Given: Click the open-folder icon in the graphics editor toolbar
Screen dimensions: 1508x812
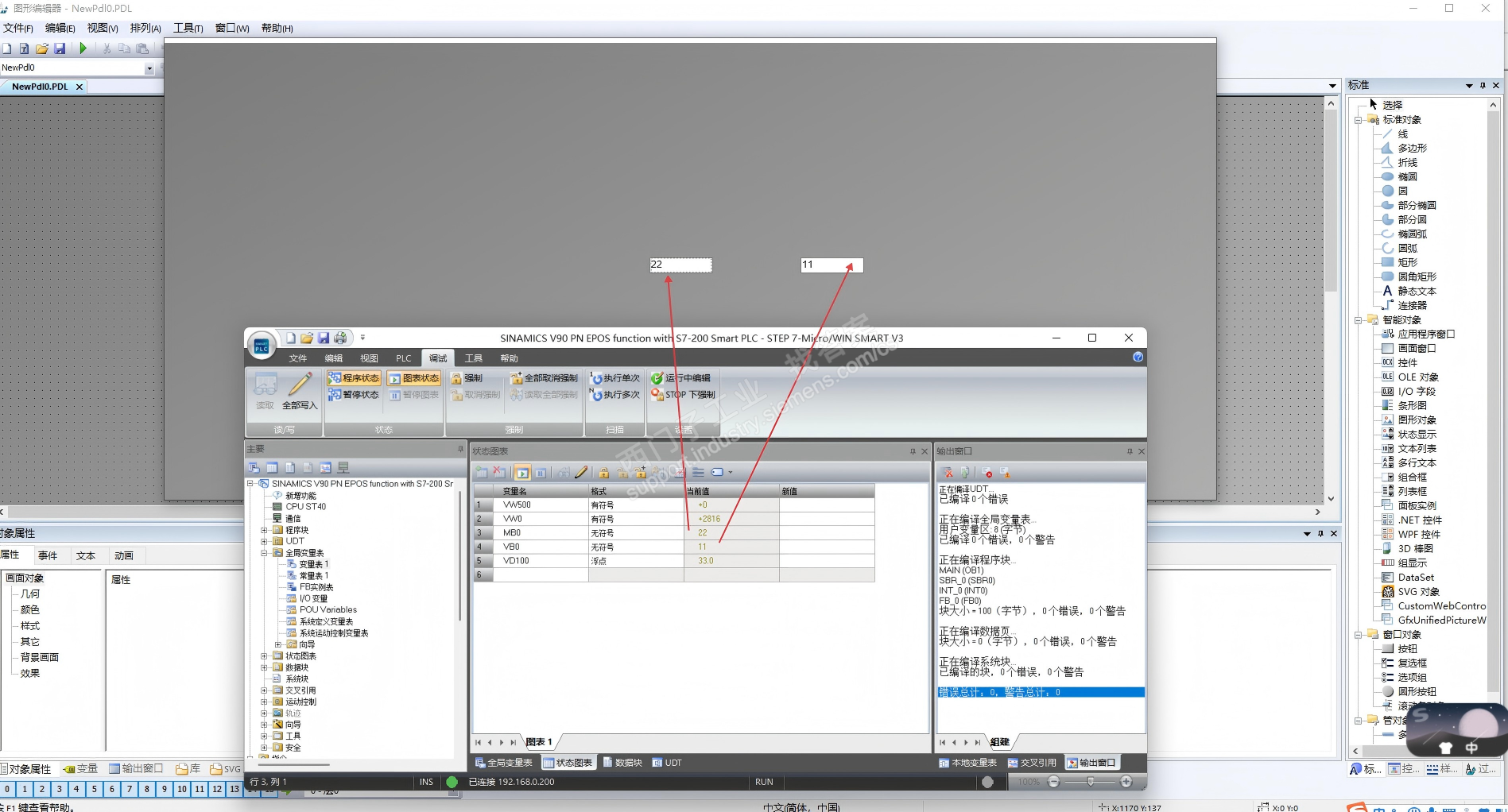Looking at the screenshot, I should 41,48.
